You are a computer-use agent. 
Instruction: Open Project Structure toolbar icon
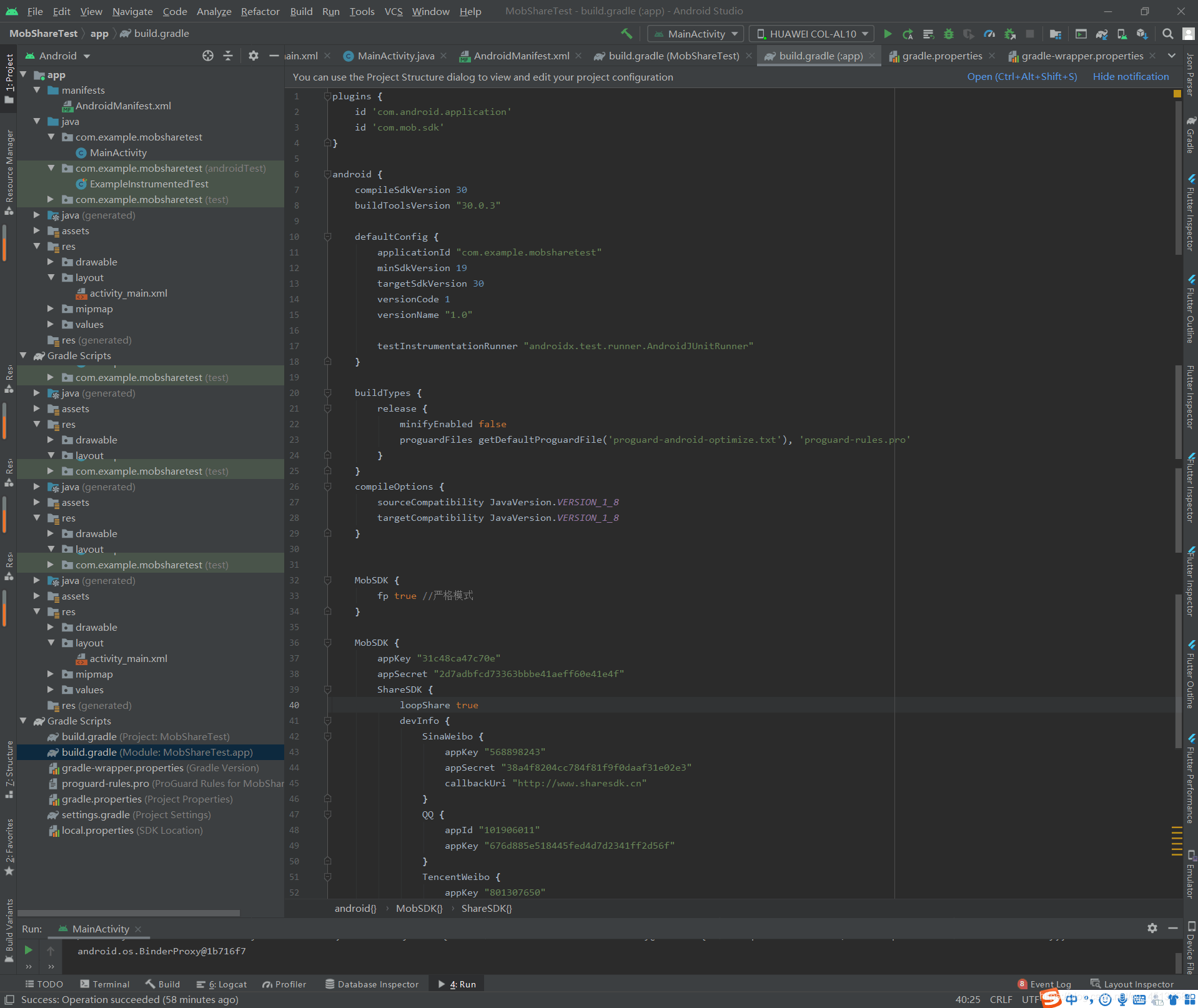tap(1056, 34)
